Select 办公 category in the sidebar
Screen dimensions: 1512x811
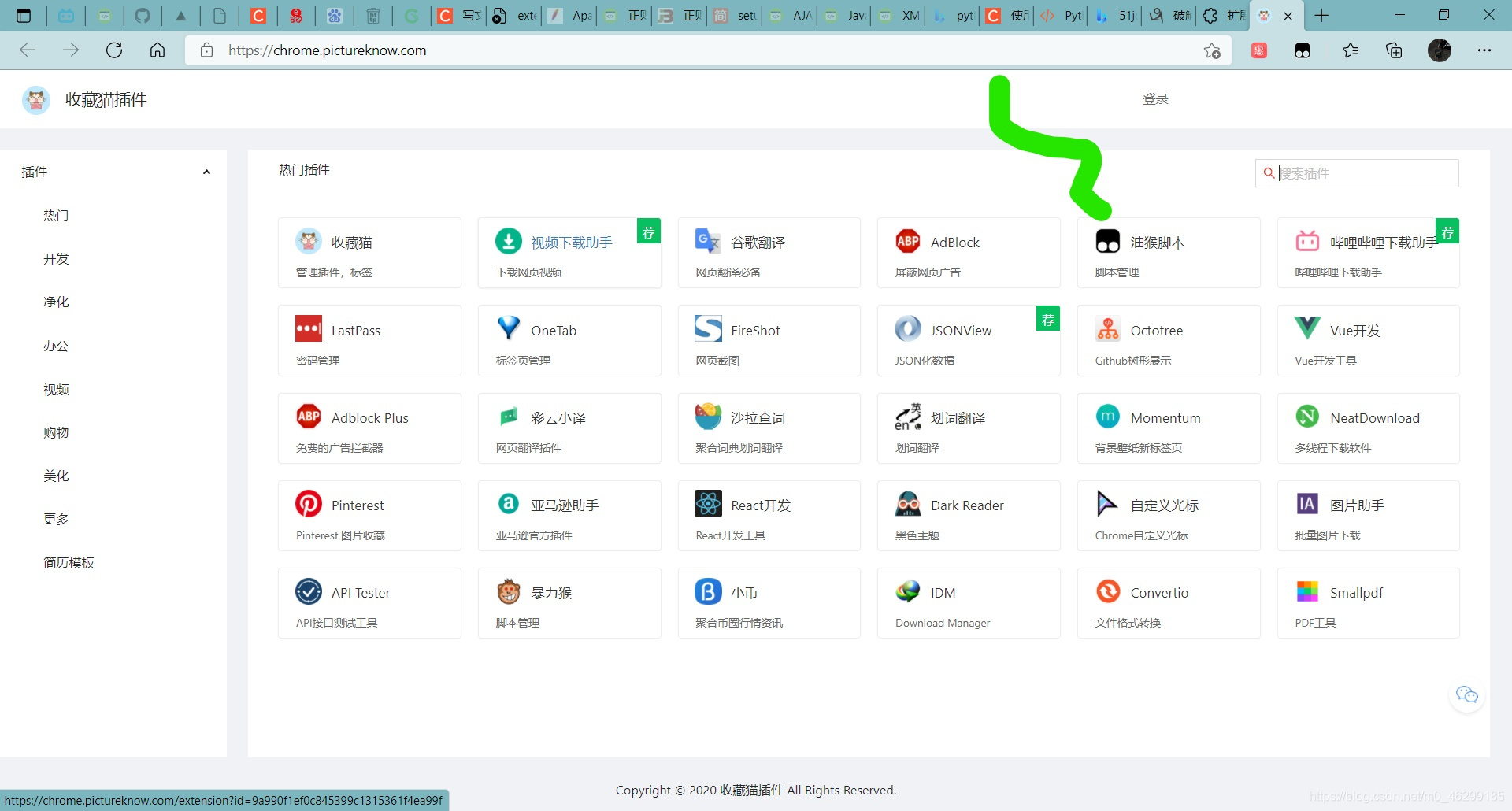(x=56, y=346)
